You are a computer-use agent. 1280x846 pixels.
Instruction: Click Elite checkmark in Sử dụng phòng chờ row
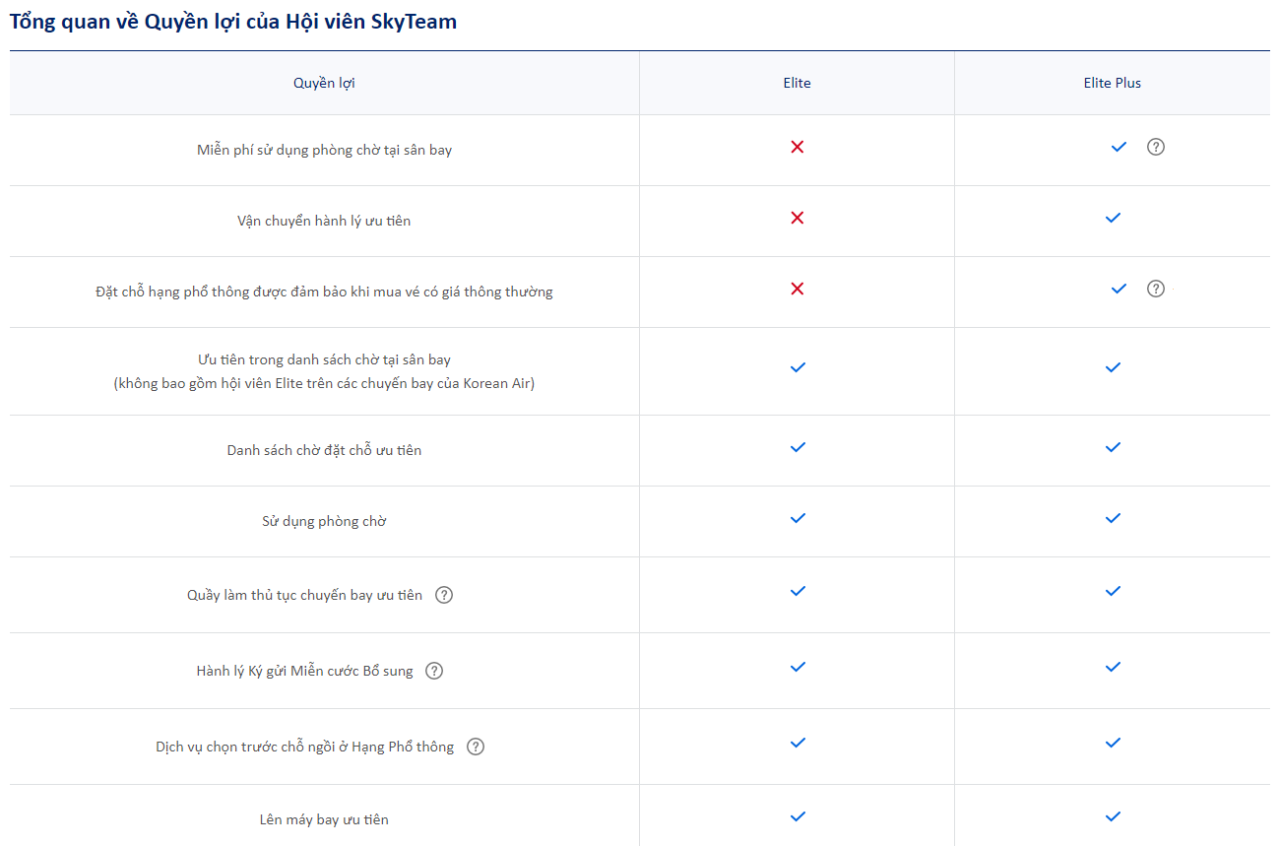click(797, 519)
